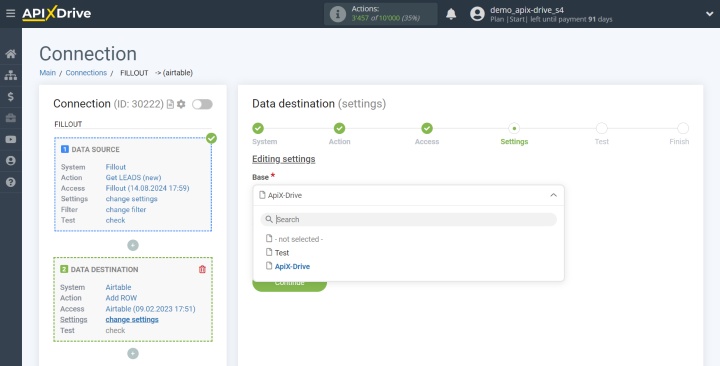
Task: Open the connections sitemap sidebar icon
Action: pyautogui.click(x=11, y=75)
